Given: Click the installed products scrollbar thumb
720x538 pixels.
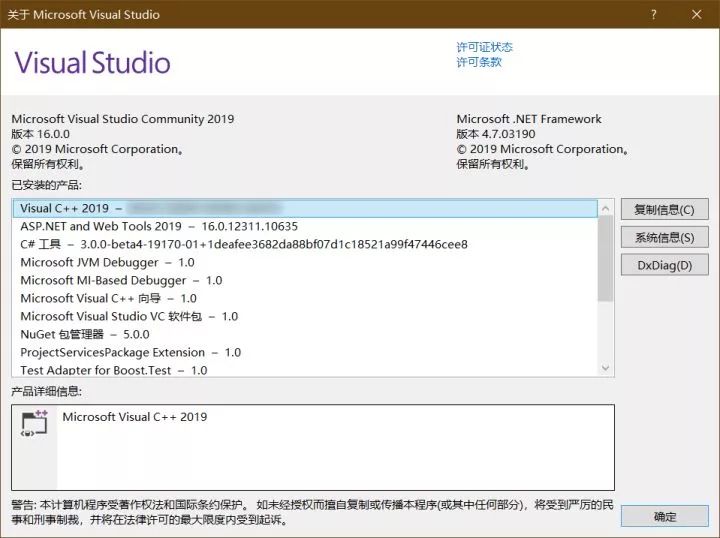Looking at the screenshot, I should pyautogui.click(x=606, y=258).
